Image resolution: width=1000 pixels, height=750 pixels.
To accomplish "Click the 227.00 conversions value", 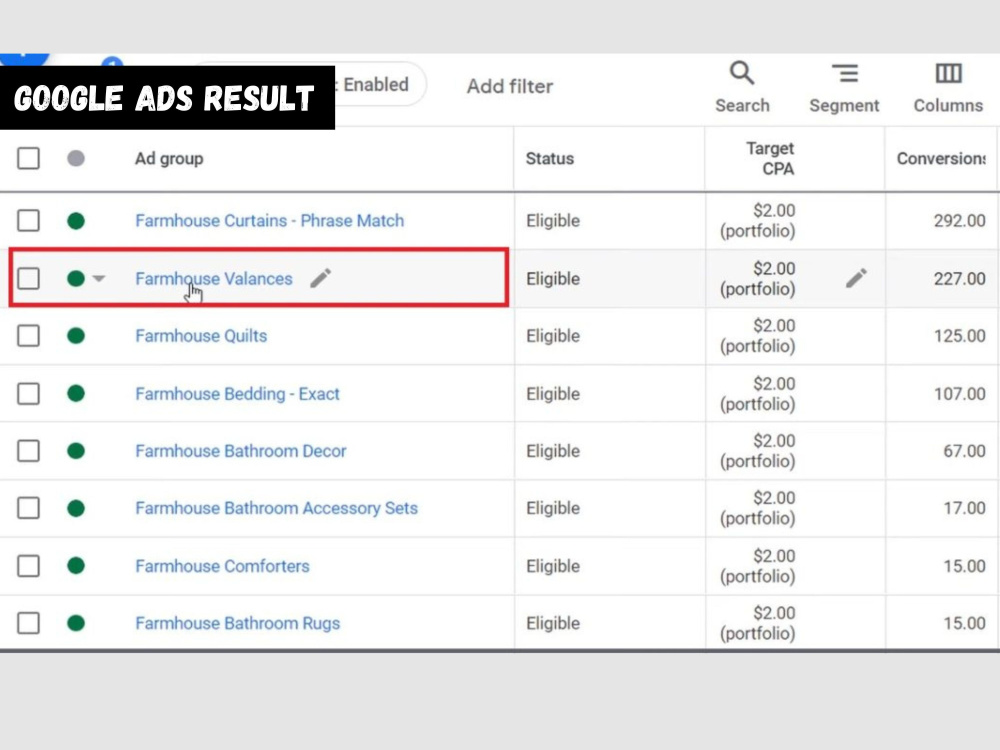I will (x=959, y=279).
